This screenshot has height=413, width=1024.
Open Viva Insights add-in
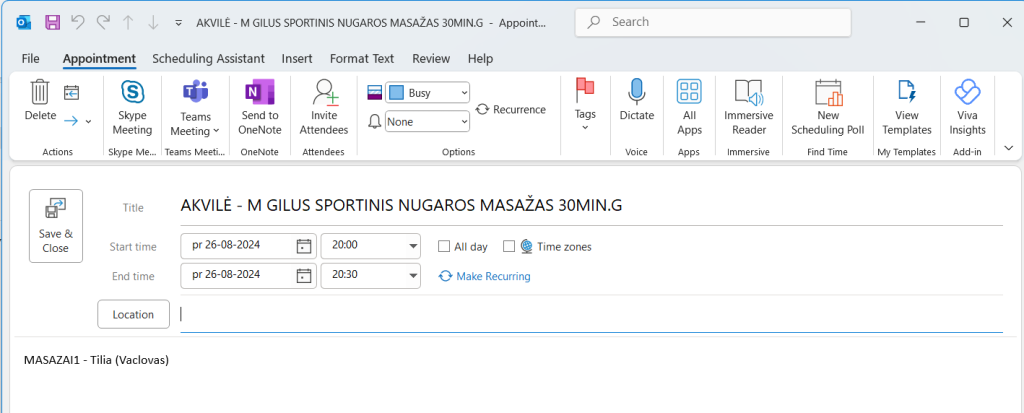click(x=967, y=108)
